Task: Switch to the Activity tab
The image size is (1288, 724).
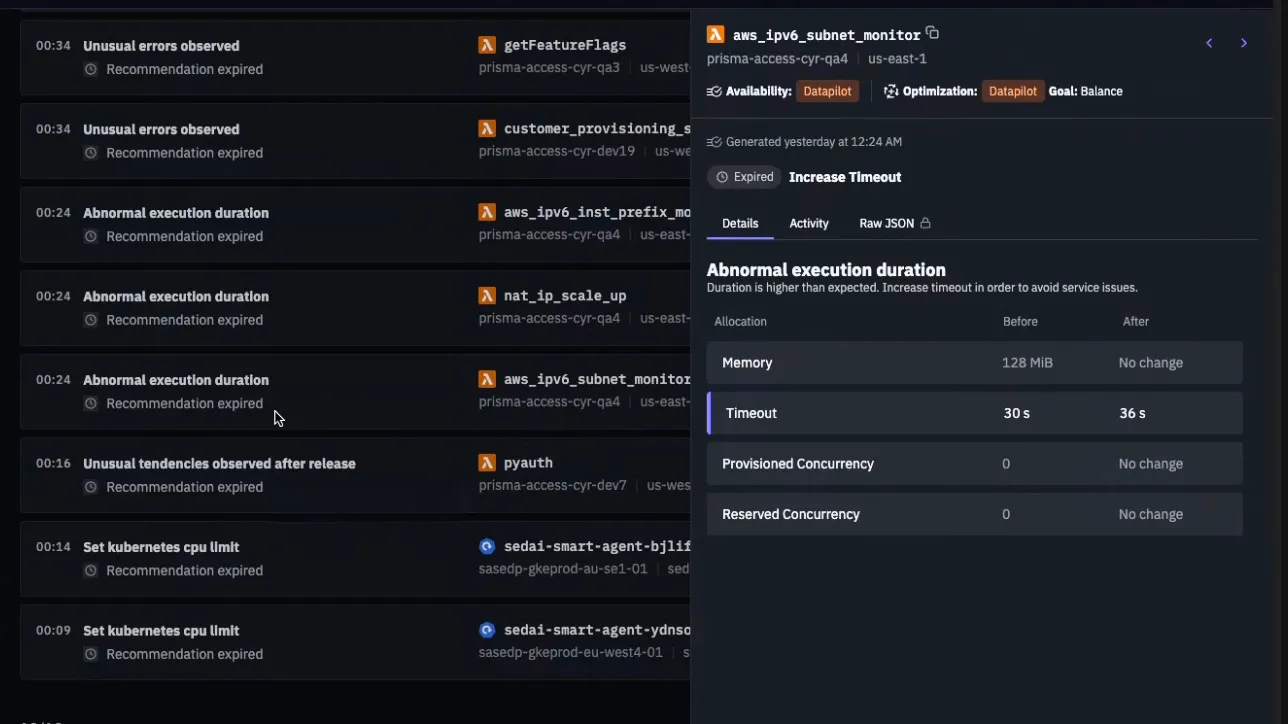Action: pos(809,223)
